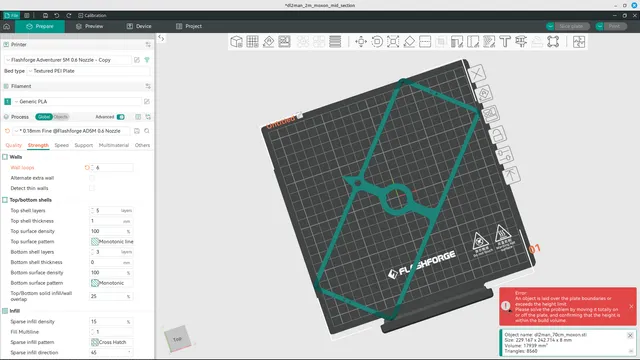The image size is (640, 360).
Task: Click the Redo icon
Action: 69,16
